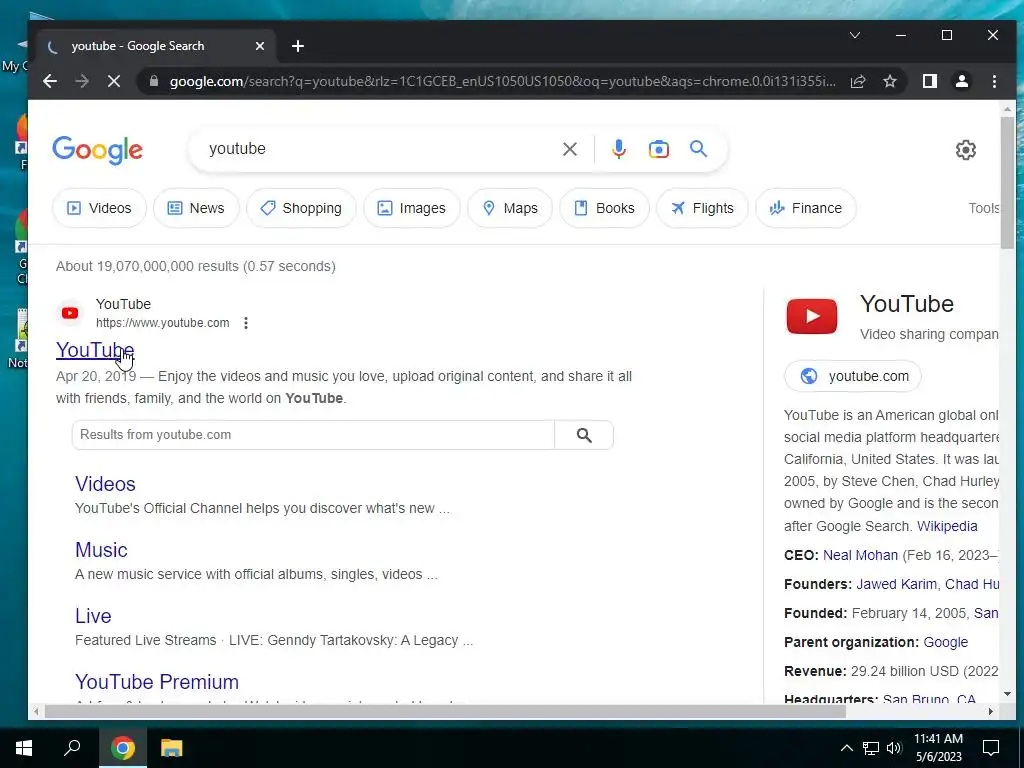1024x768 pixels.
Task: Open Google quick settings gear
Action: click(965, 150)
